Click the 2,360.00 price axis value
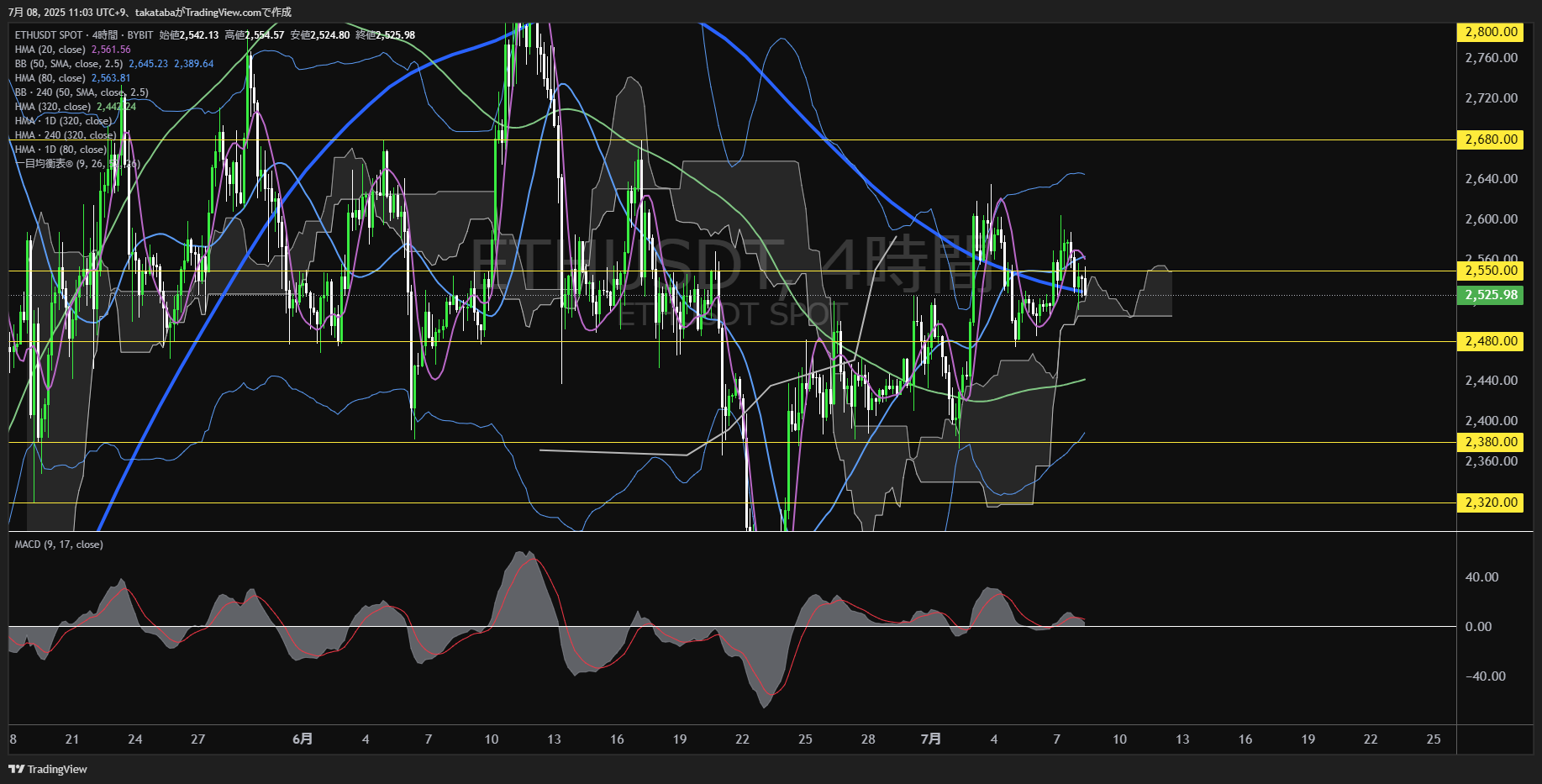Viewport: 1542px width, 784px height. tap(1491, 461)
